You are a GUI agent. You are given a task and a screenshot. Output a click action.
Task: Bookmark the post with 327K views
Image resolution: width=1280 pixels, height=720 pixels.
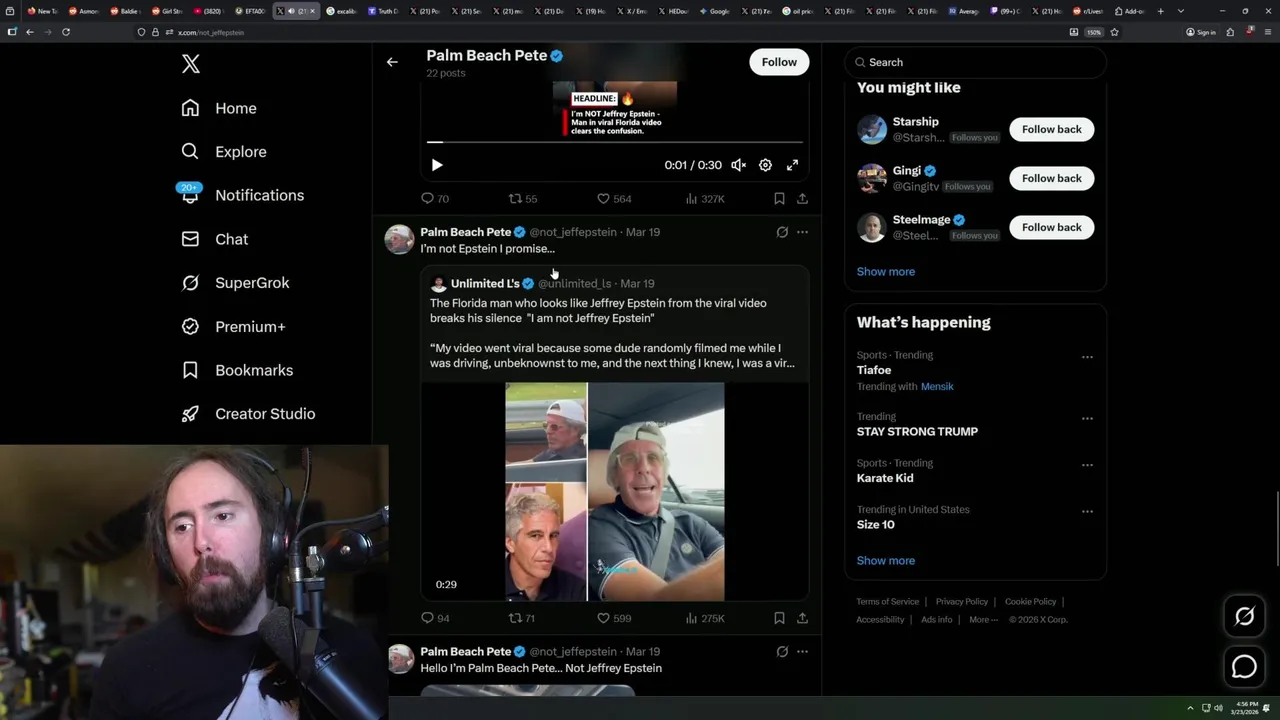(779, 199)
